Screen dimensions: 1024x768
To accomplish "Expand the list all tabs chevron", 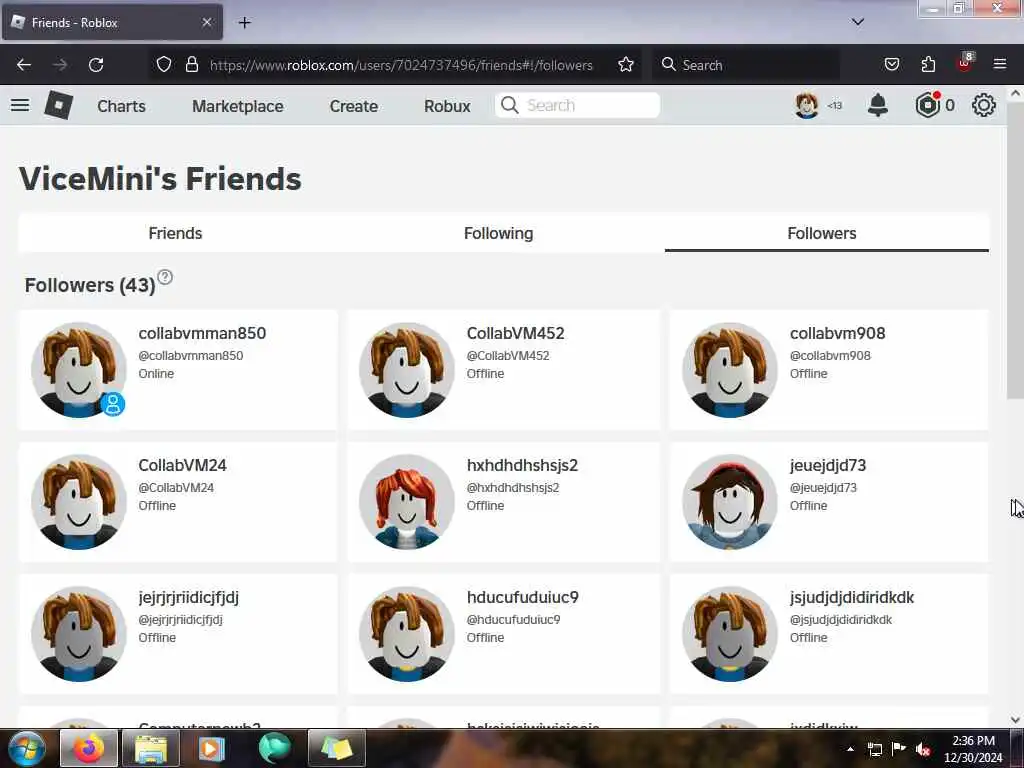I will (x=857, y=22).
